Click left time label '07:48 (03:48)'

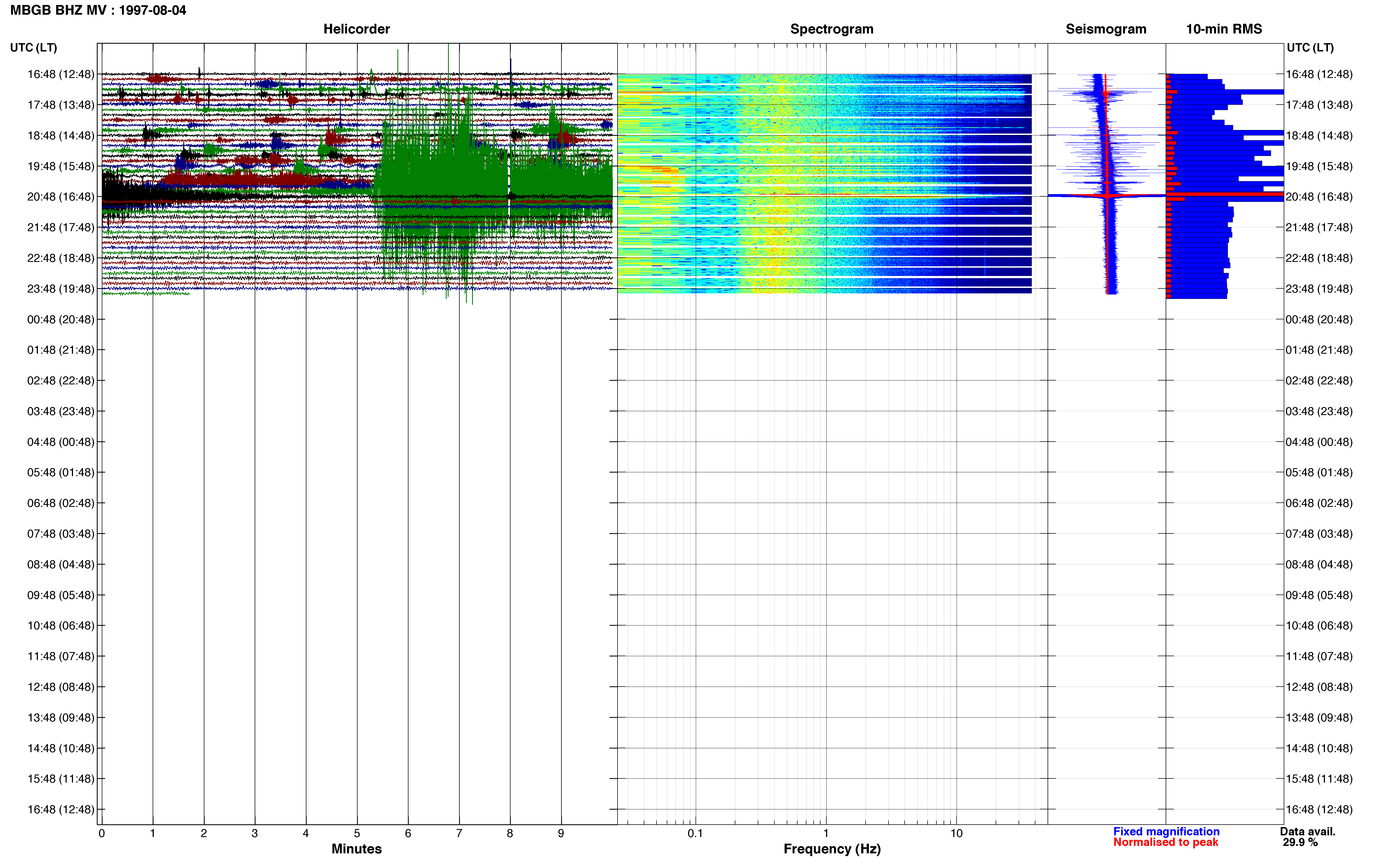coord(61,534)
